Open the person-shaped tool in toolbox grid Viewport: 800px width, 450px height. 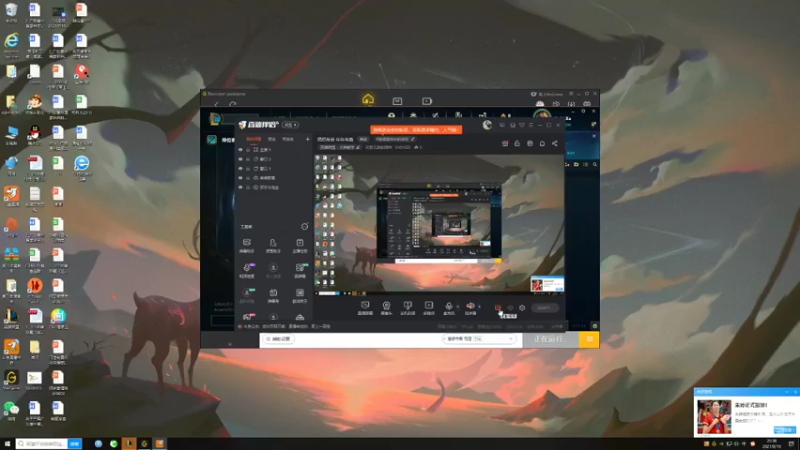[x=273, y=242]
